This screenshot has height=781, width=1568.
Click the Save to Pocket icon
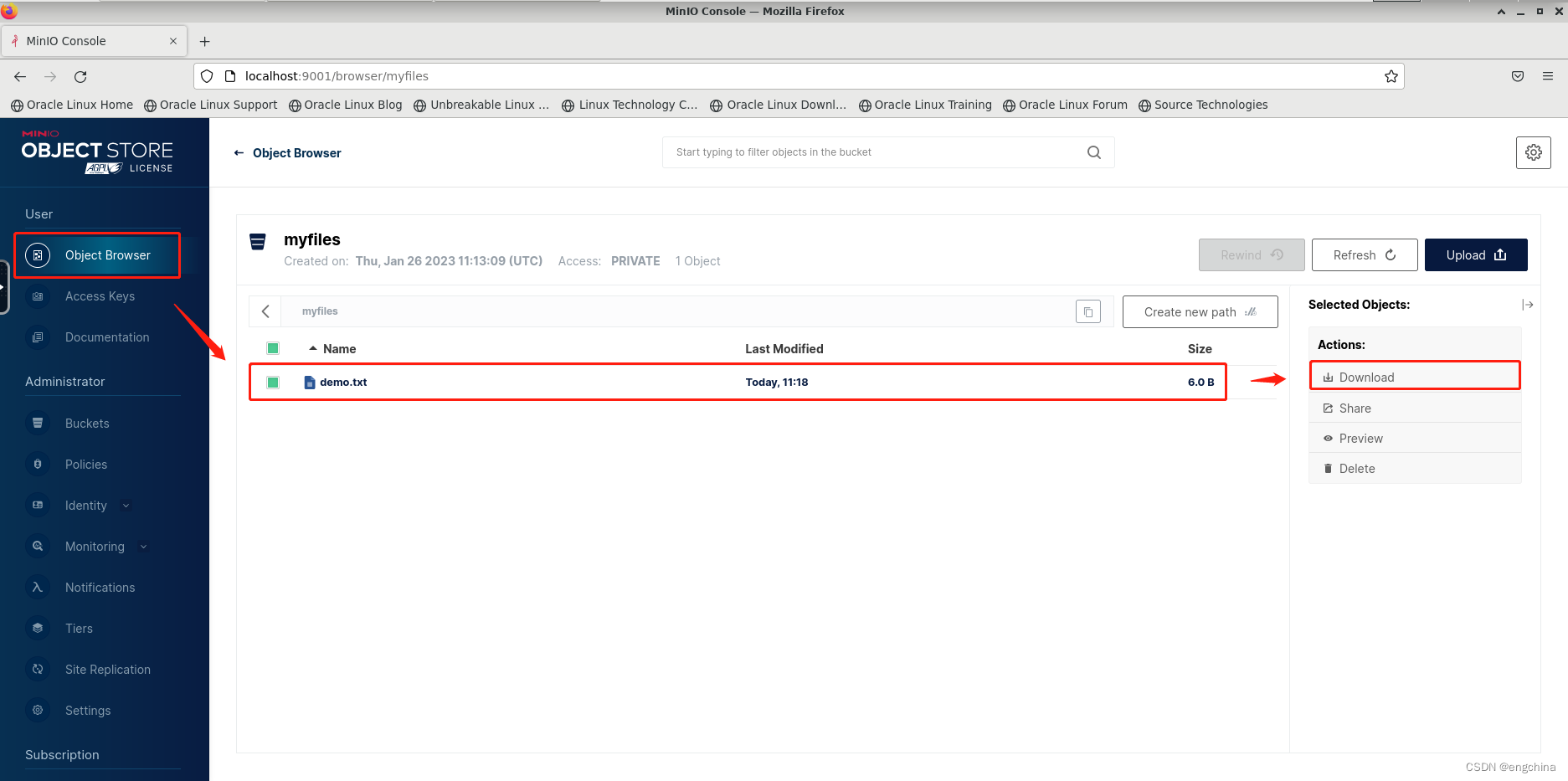1518,76
